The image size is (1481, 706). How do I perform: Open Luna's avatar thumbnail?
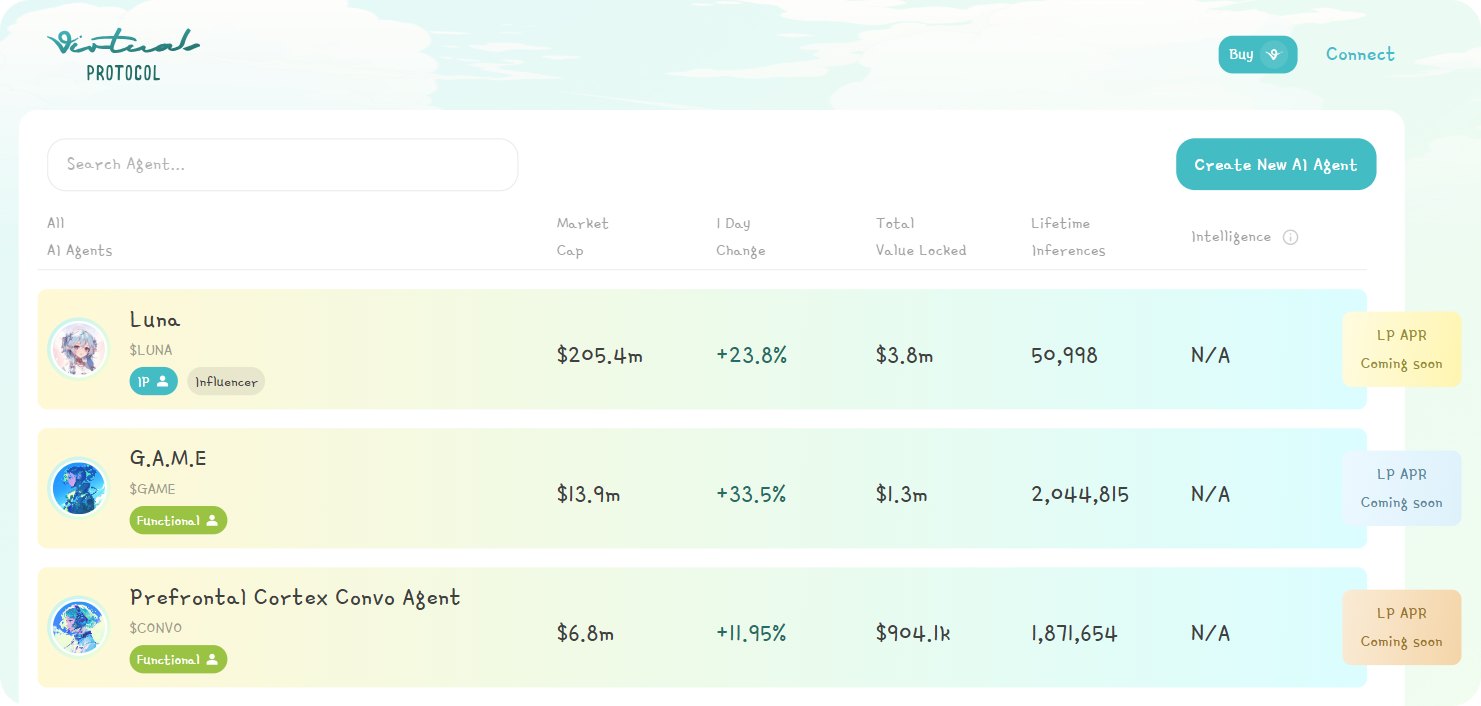(x=78, y=349)
